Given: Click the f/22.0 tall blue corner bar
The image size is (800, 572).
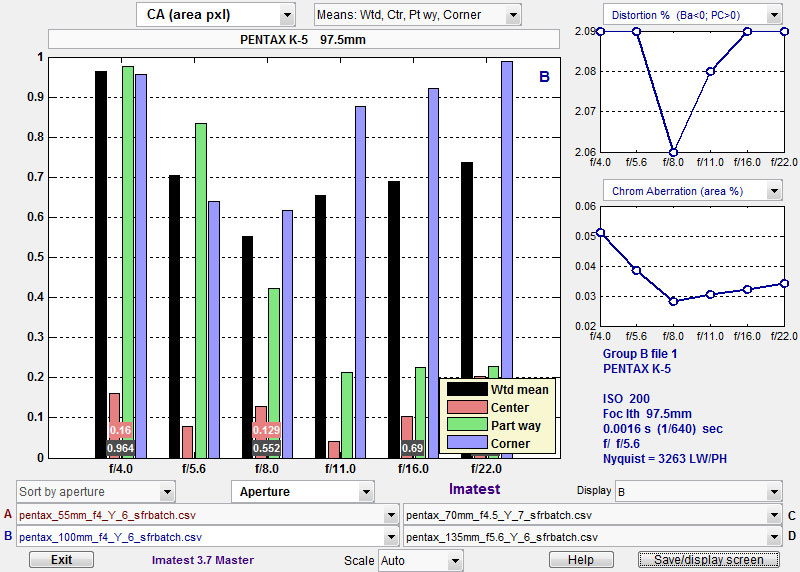Looking at the screenshot, I should coord(507,219).
